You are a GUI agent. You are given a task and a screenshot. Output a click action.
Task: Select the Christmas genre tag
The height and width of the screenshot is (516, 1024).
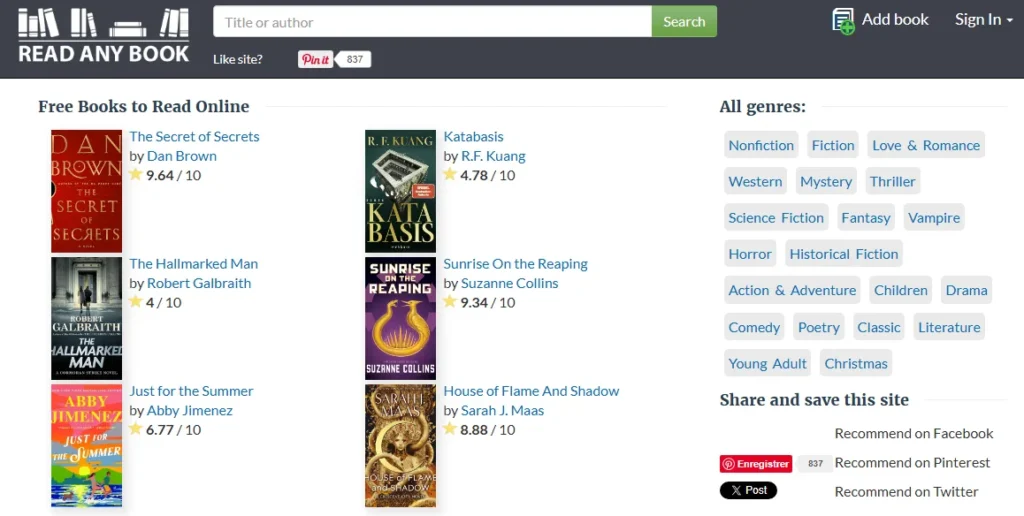[856, 364]
